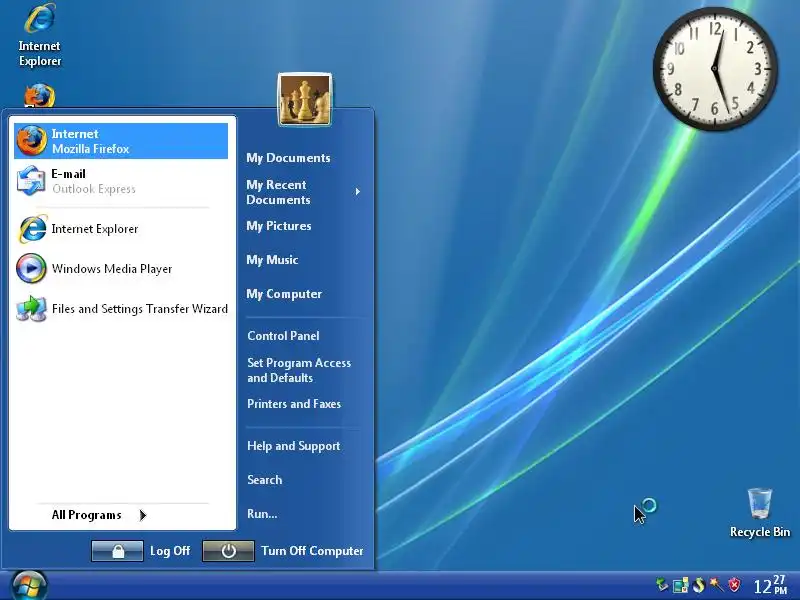Open Help and Support
This screenshot has height=600, width=800.
click(x=293, y=446)
